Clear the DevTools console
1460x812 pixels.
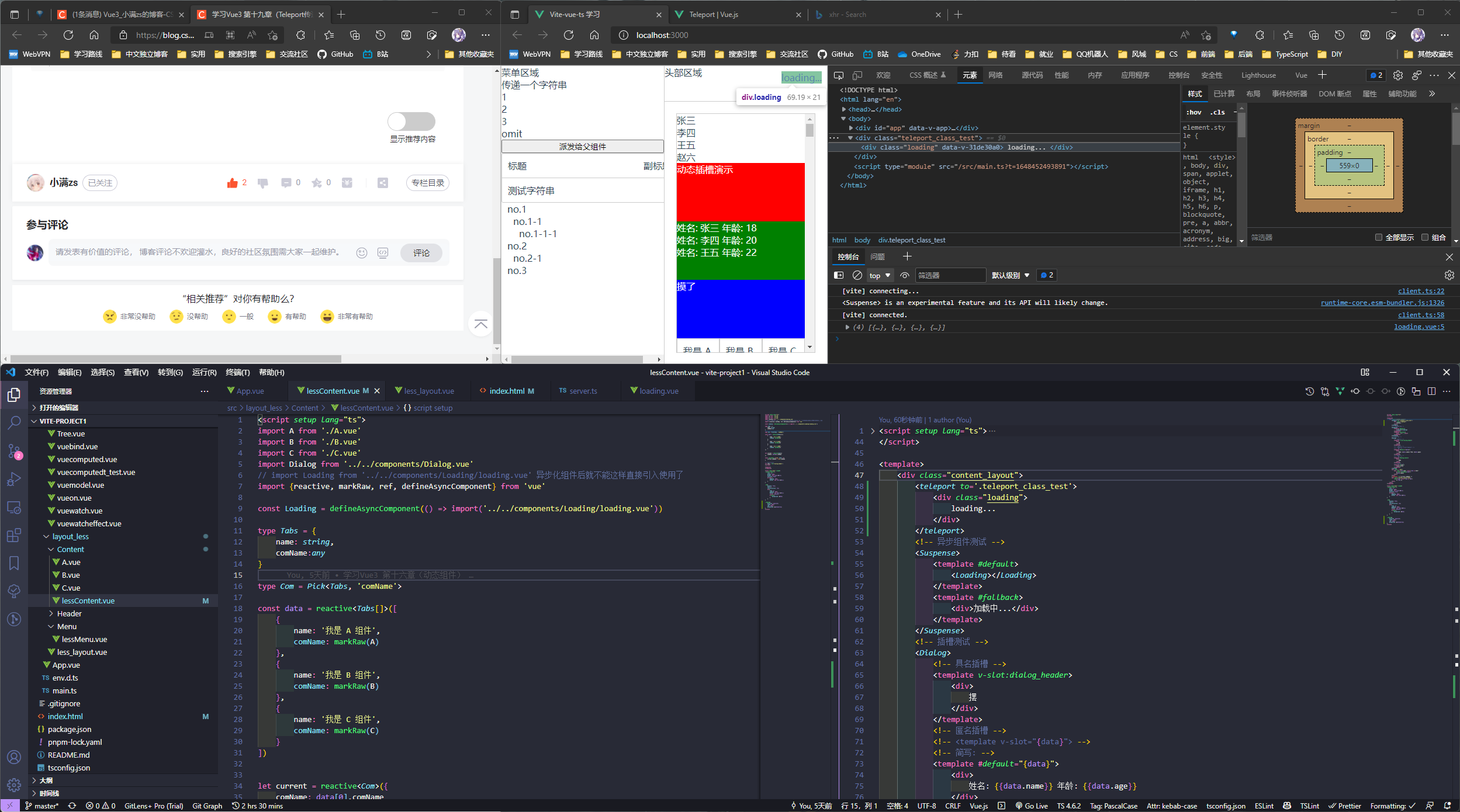[857, 275]
